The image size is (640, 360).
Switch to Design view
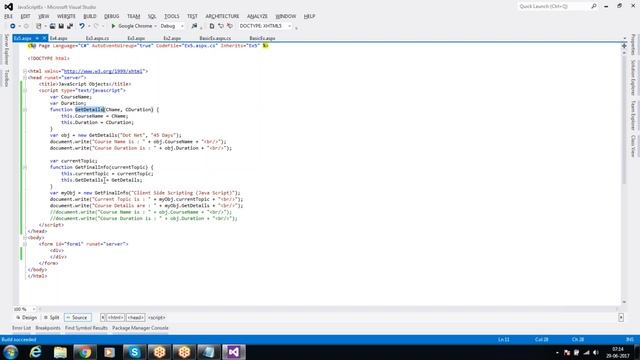(x=26, y=318)
